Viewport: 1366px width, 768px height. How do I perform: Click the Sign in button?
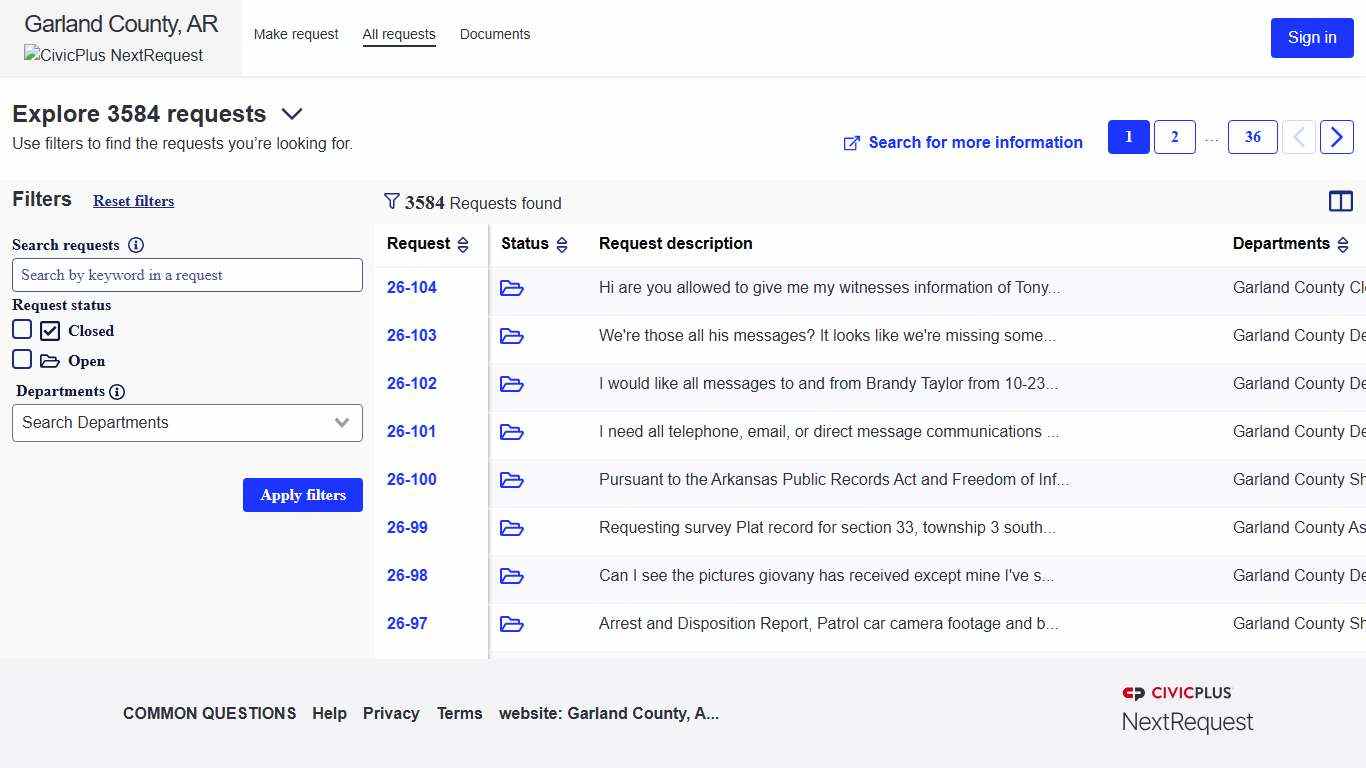(1312, 38)
